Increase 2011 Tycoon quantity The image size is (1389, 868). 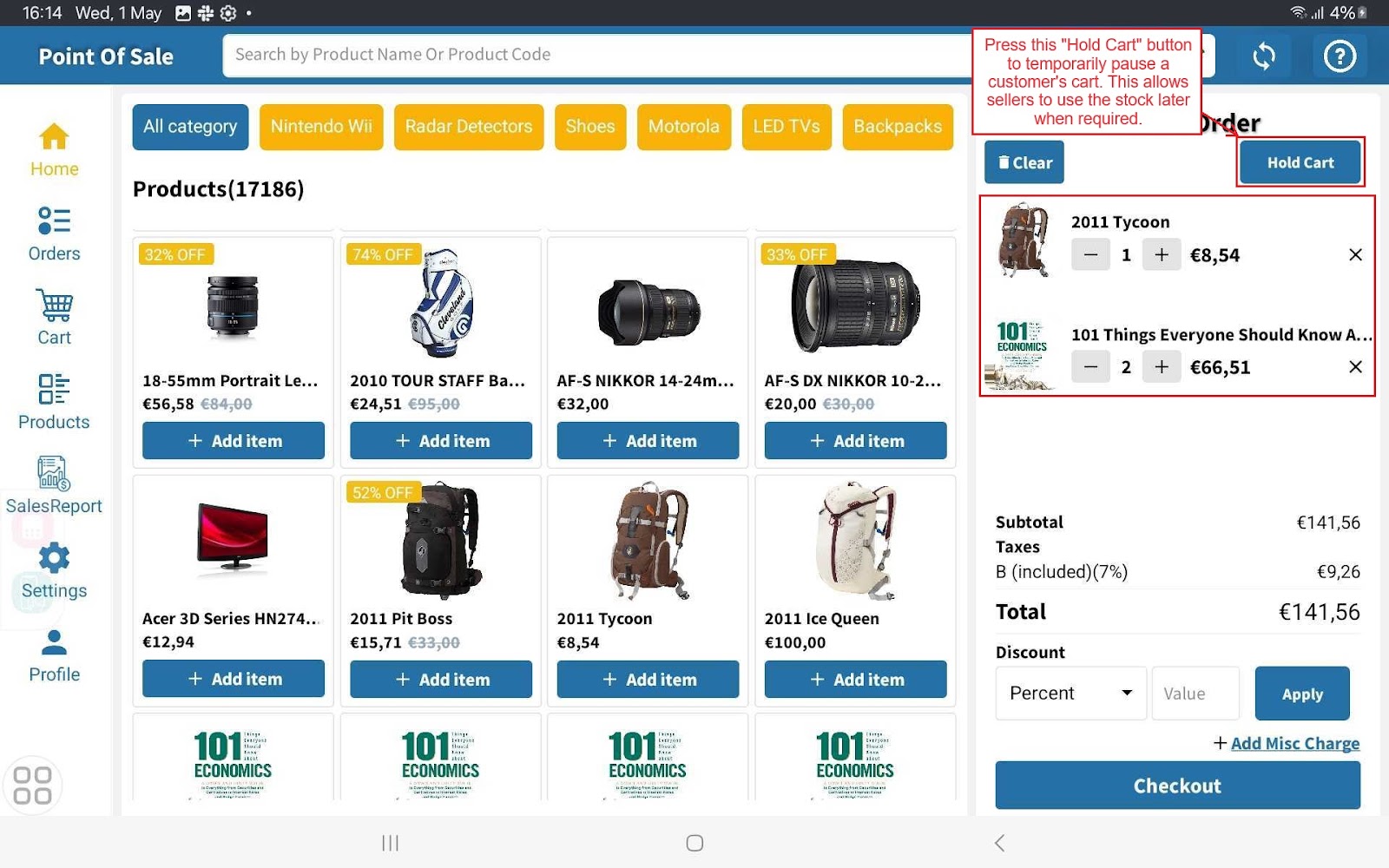[x=1162, y=255]
